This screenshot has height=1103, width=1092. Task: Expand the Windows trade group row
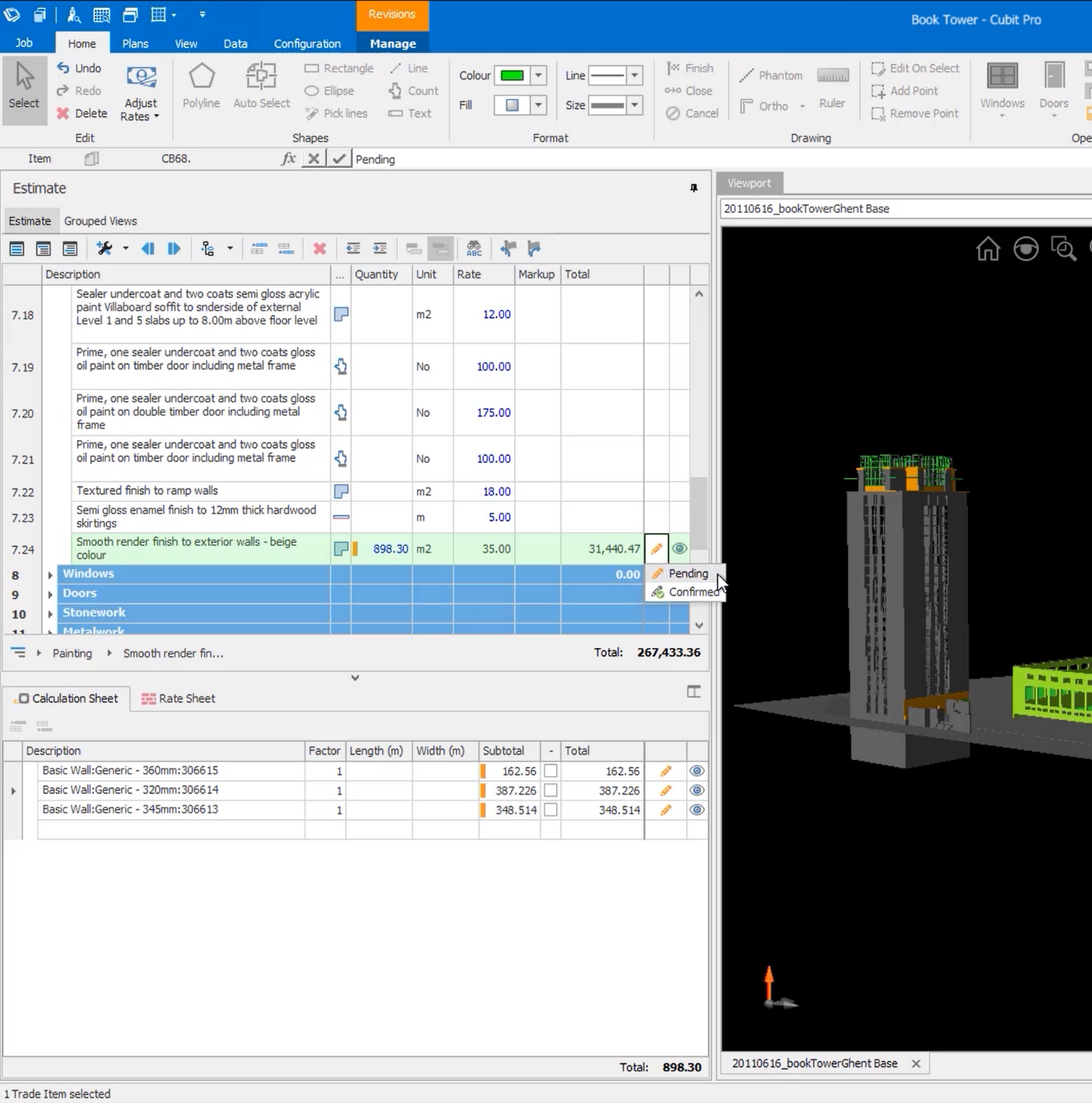pyautogui.click(x=50, y=574)
